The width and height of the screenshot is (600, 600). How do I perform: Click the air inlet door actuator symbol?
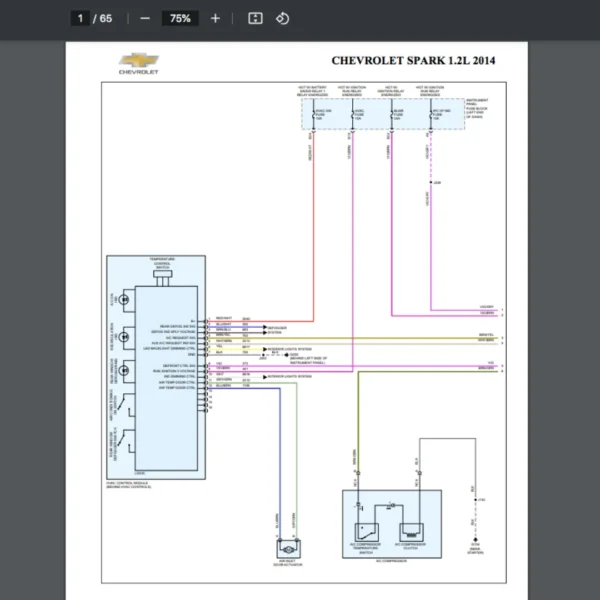pos(289,549)
